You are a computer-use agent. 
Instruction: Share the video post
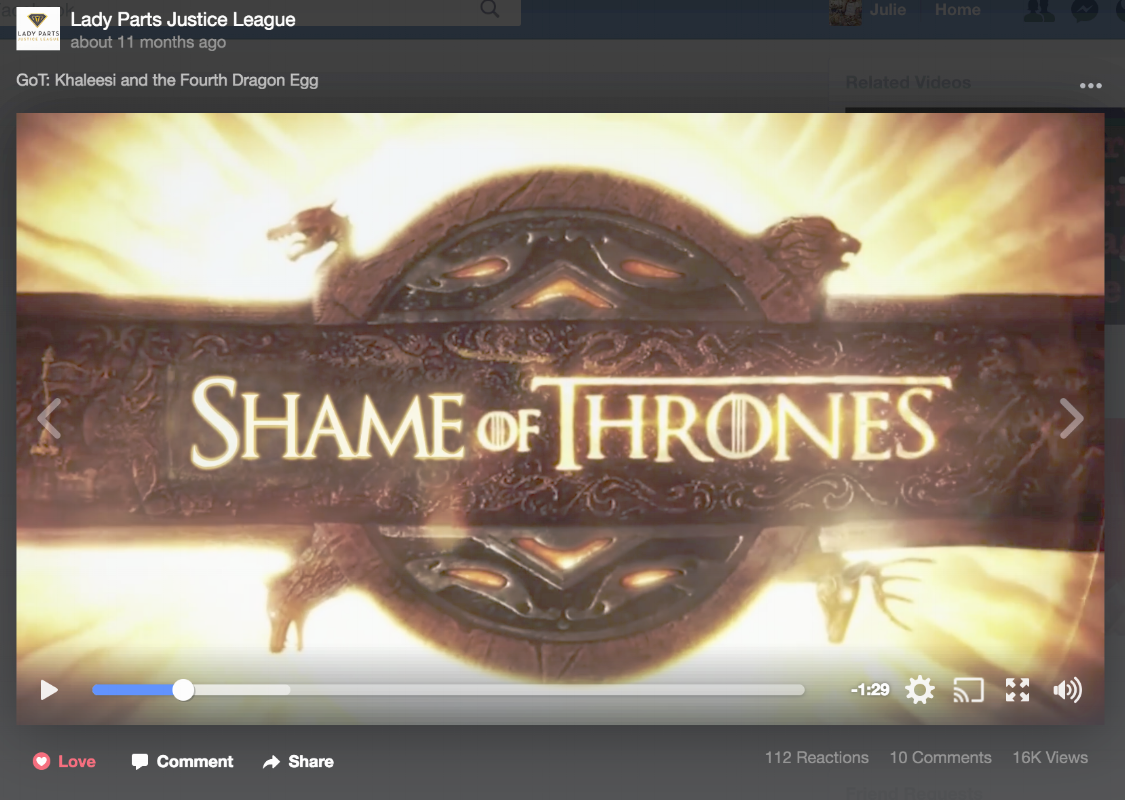click(x=298, y=761)
